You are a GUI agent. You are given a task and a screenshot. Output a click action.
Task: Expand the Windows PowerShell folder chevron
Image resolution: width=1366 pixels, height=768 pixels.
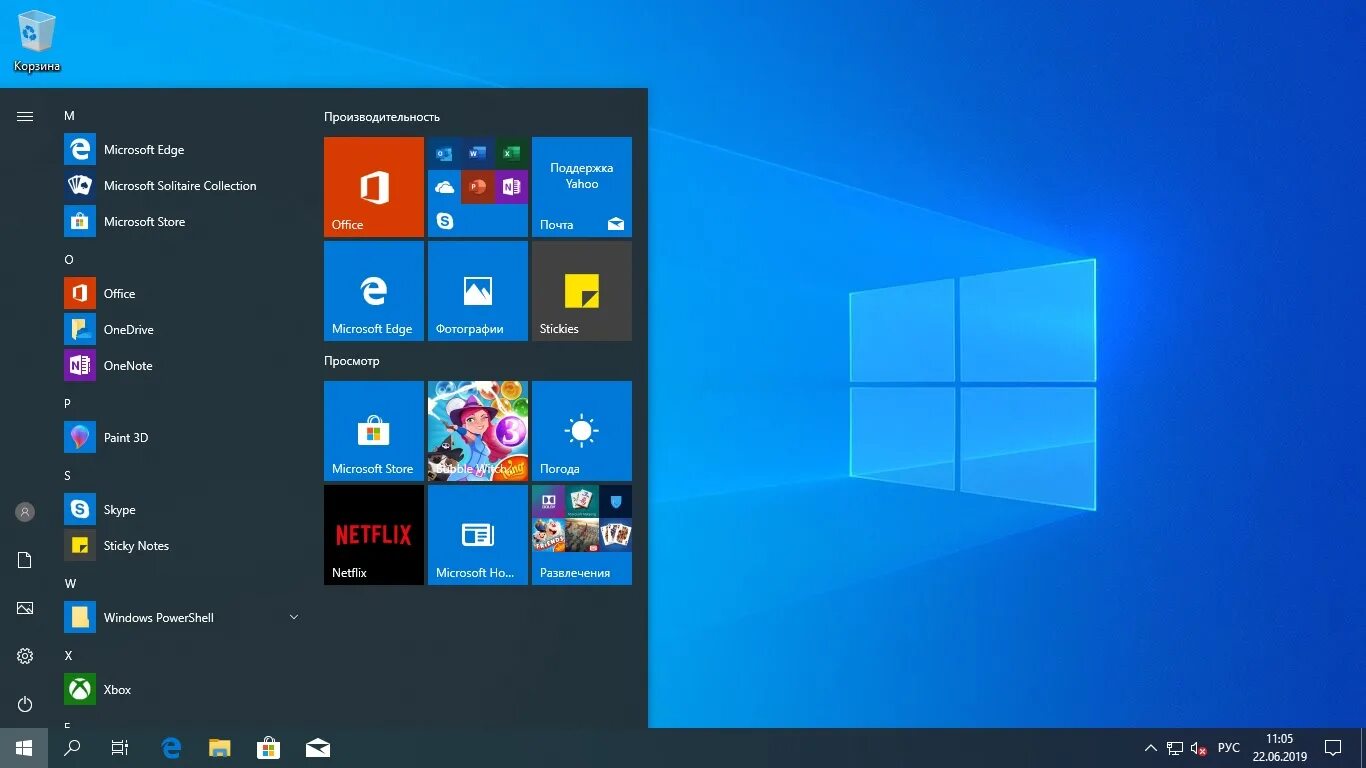tap(293, 617)
